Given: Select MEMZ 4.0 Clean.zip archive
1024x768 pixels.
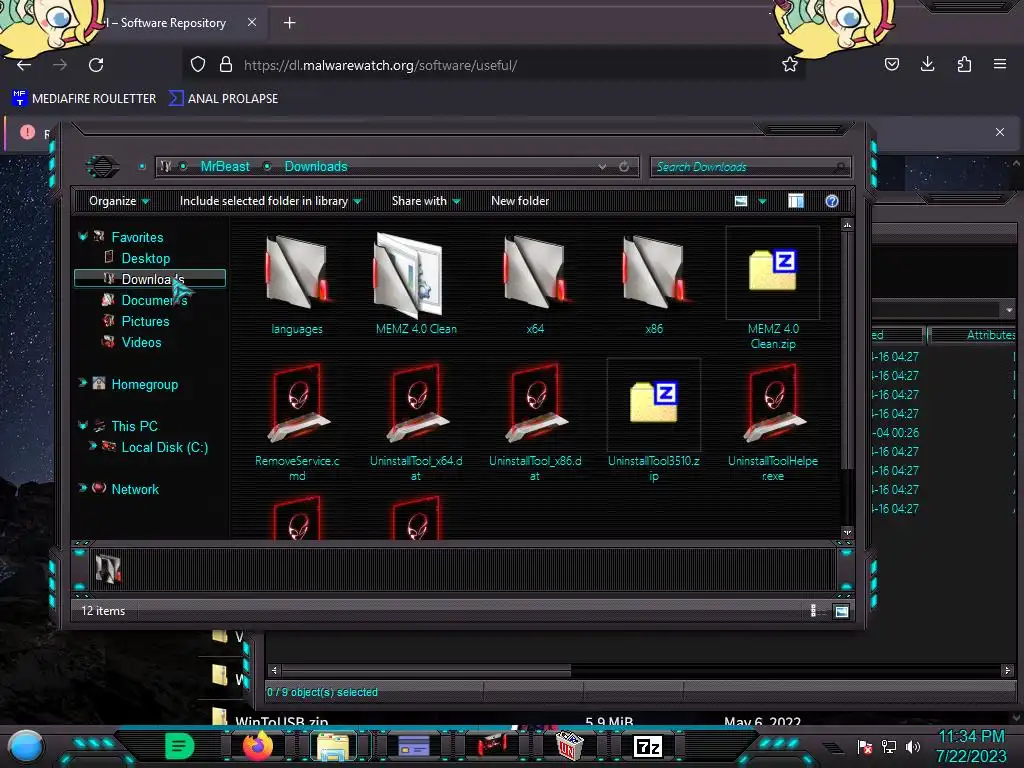Looking at the screenshot, I should point(773,287).
